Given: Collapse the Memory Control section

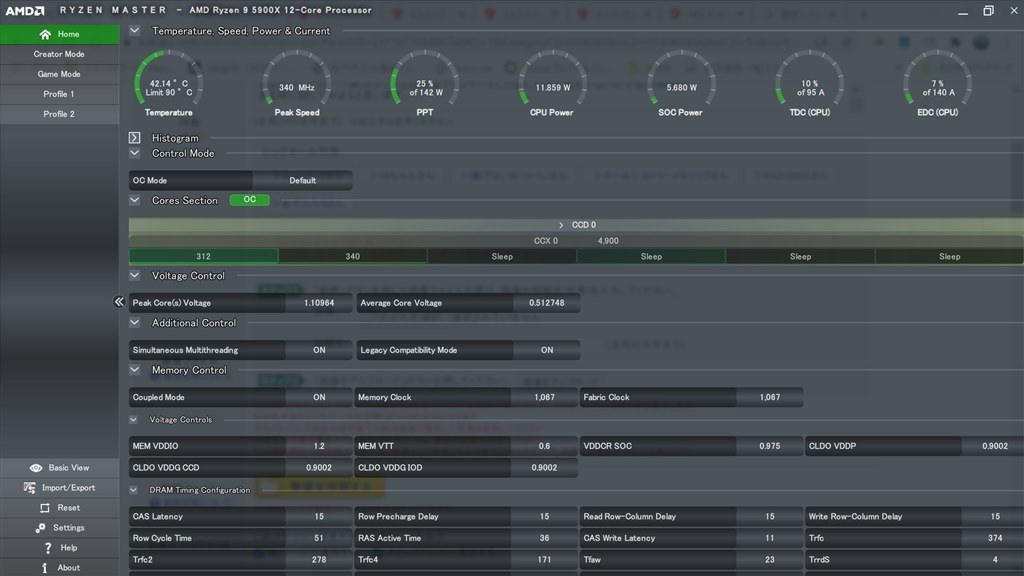Looking at the screenshot, I should point(135,370).
